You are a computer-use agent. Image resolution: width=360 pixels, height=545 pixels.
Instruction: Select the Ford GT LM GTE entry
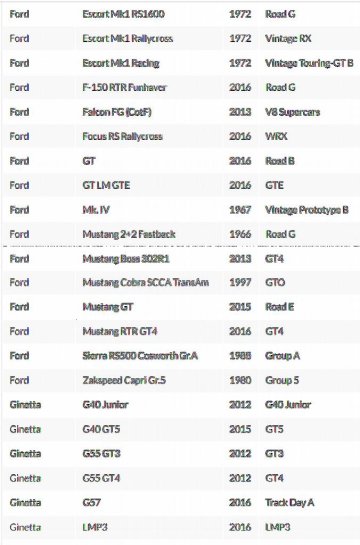point(106,185)
